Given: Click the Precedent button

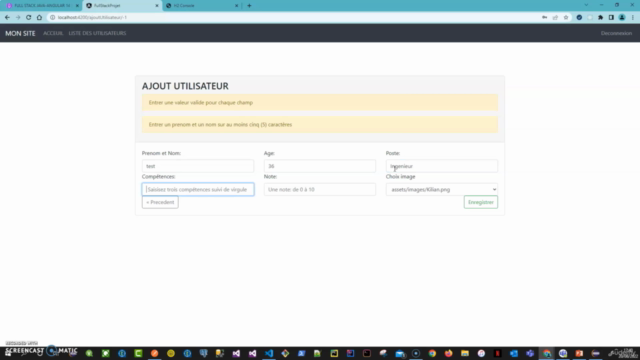Looking at the screenshot, I should [x=160, y=202].
